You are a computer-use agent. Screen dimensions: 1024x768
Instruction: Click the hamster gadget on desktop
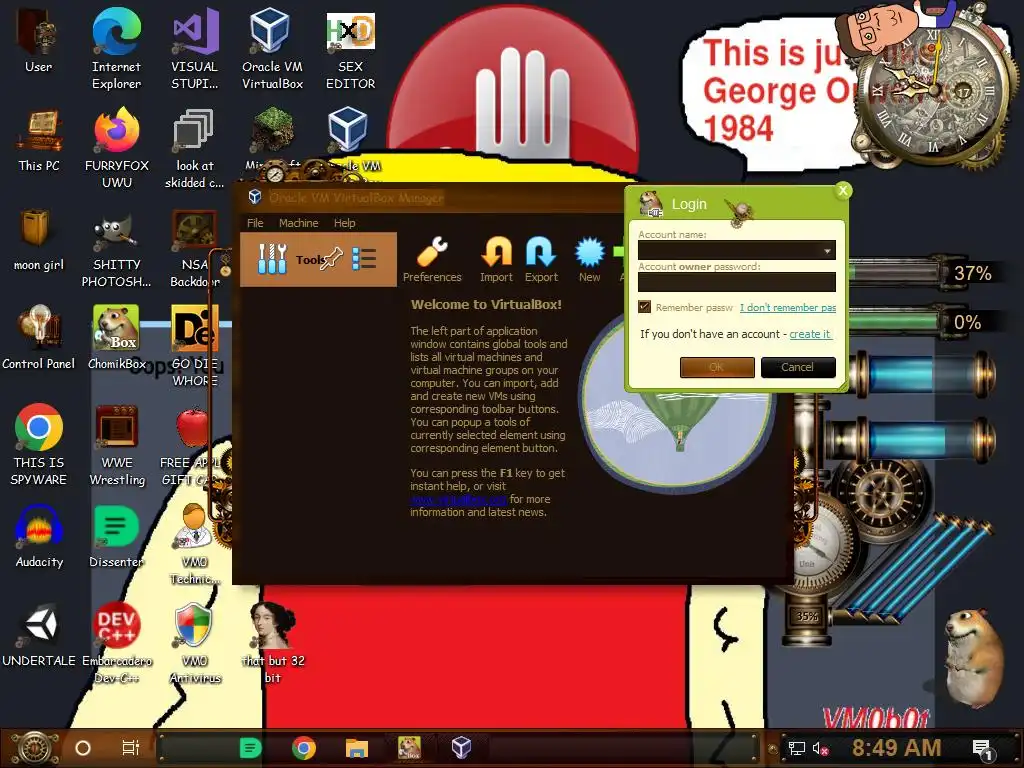click(x=974, y=658)
